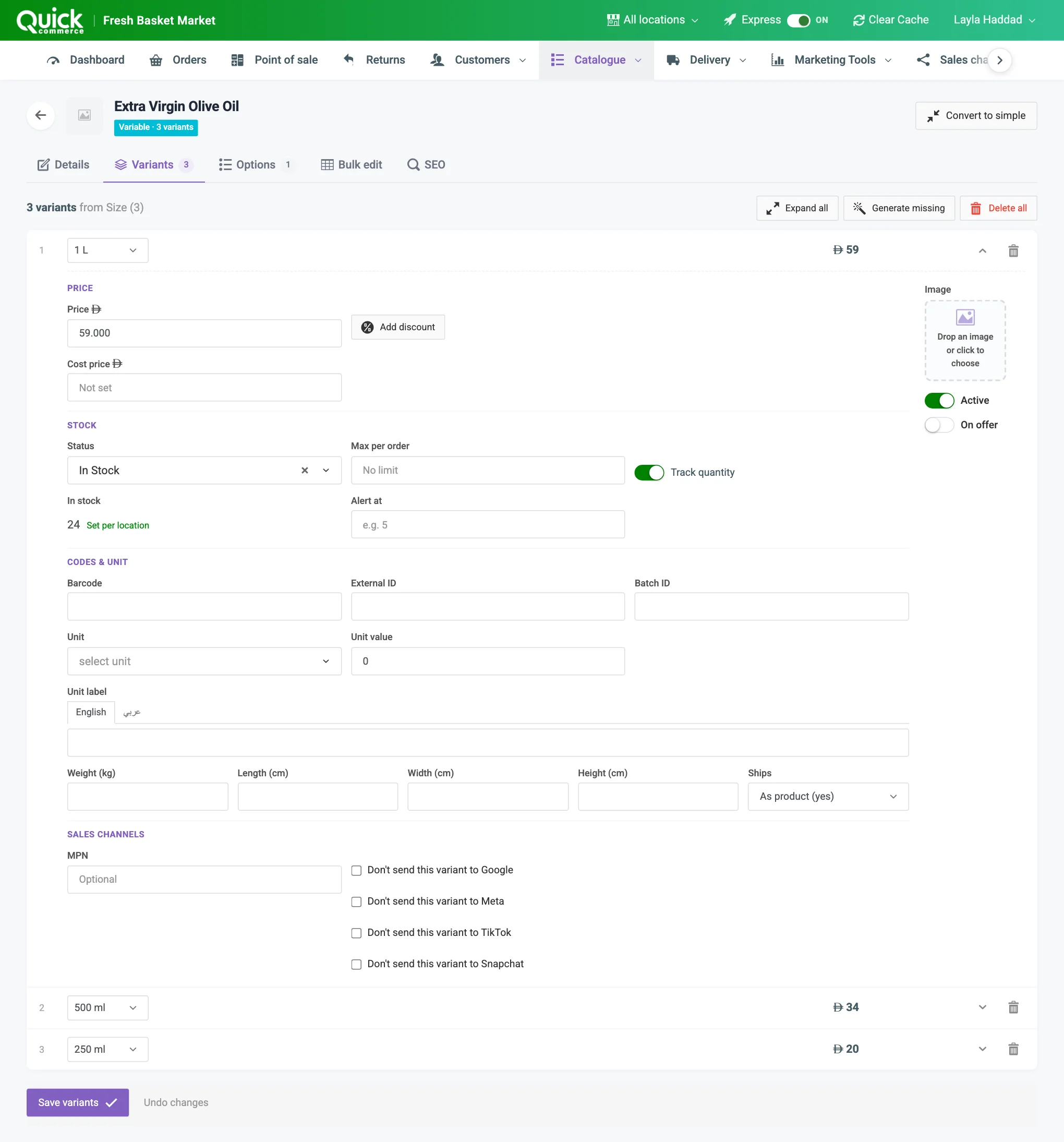Clear the In Stock status selection

click(305, 471)
